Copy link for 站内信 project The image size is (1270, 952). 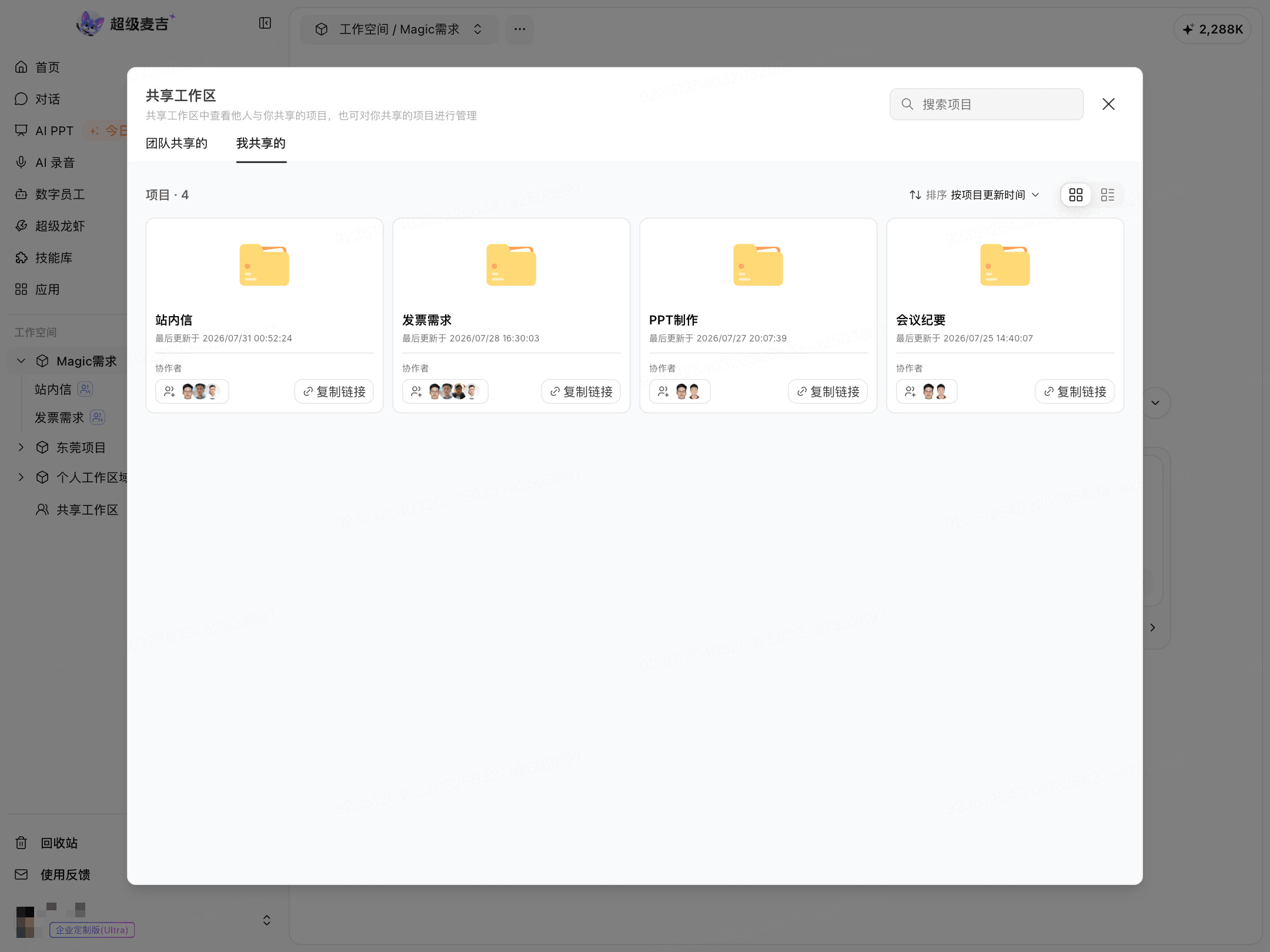(x=334, y=391)
